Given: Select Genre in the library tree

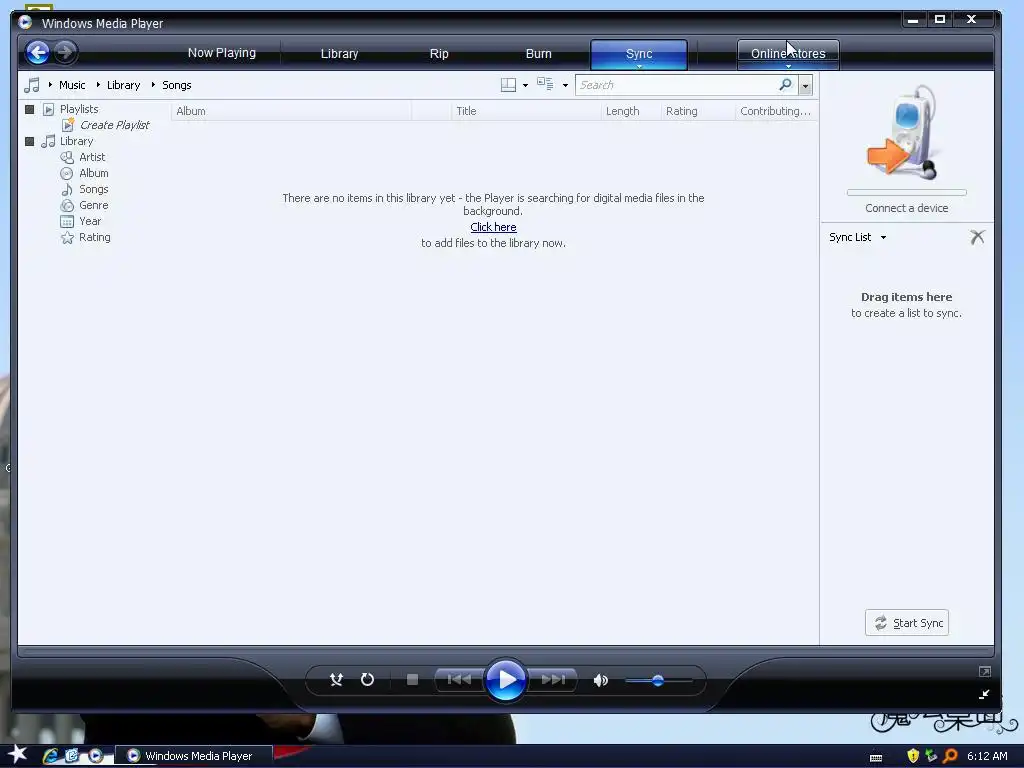Looking at the screenshot, I should click(x=93, y=205).
